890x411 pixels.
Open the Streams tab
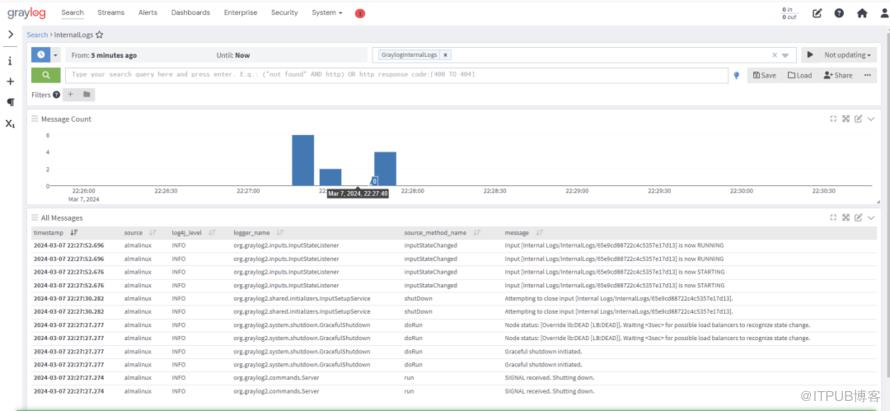111,13
